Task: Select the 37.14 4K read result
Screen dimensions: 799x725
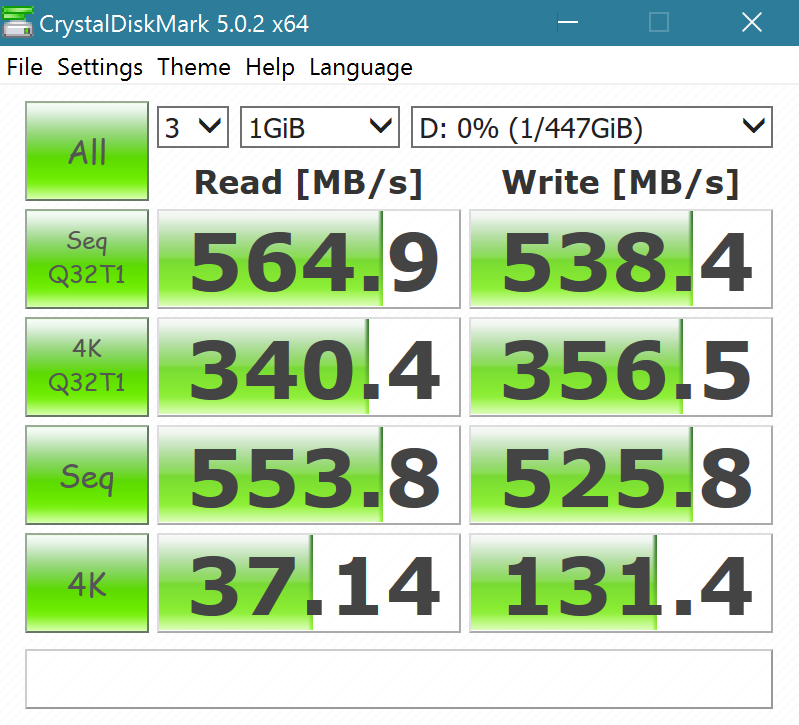Action: tap(309, 583)
